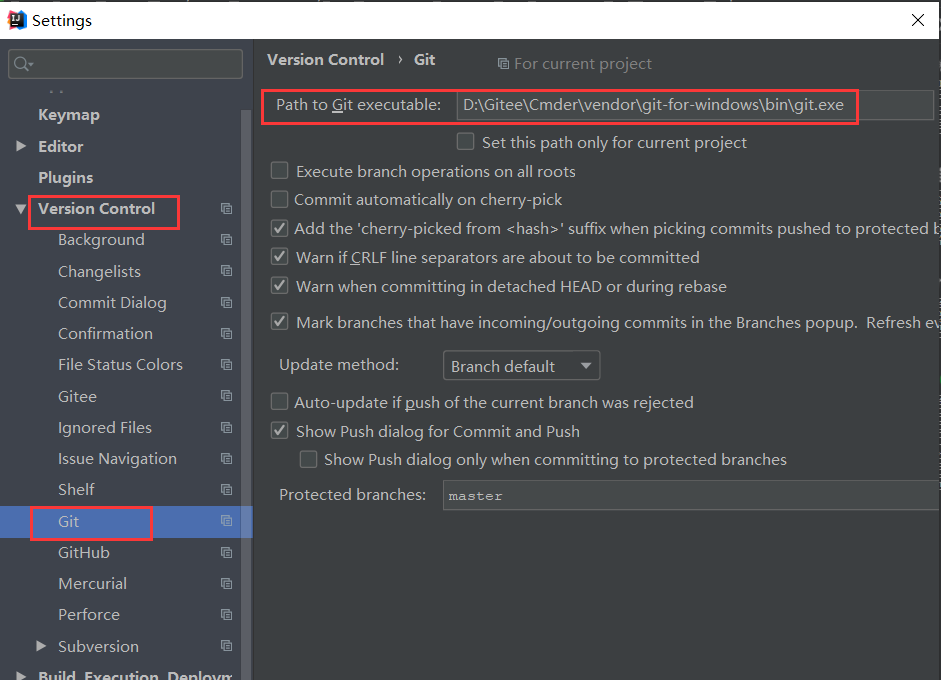Click the 'Version Control' breadcrumb in header

tap(325, 60)
